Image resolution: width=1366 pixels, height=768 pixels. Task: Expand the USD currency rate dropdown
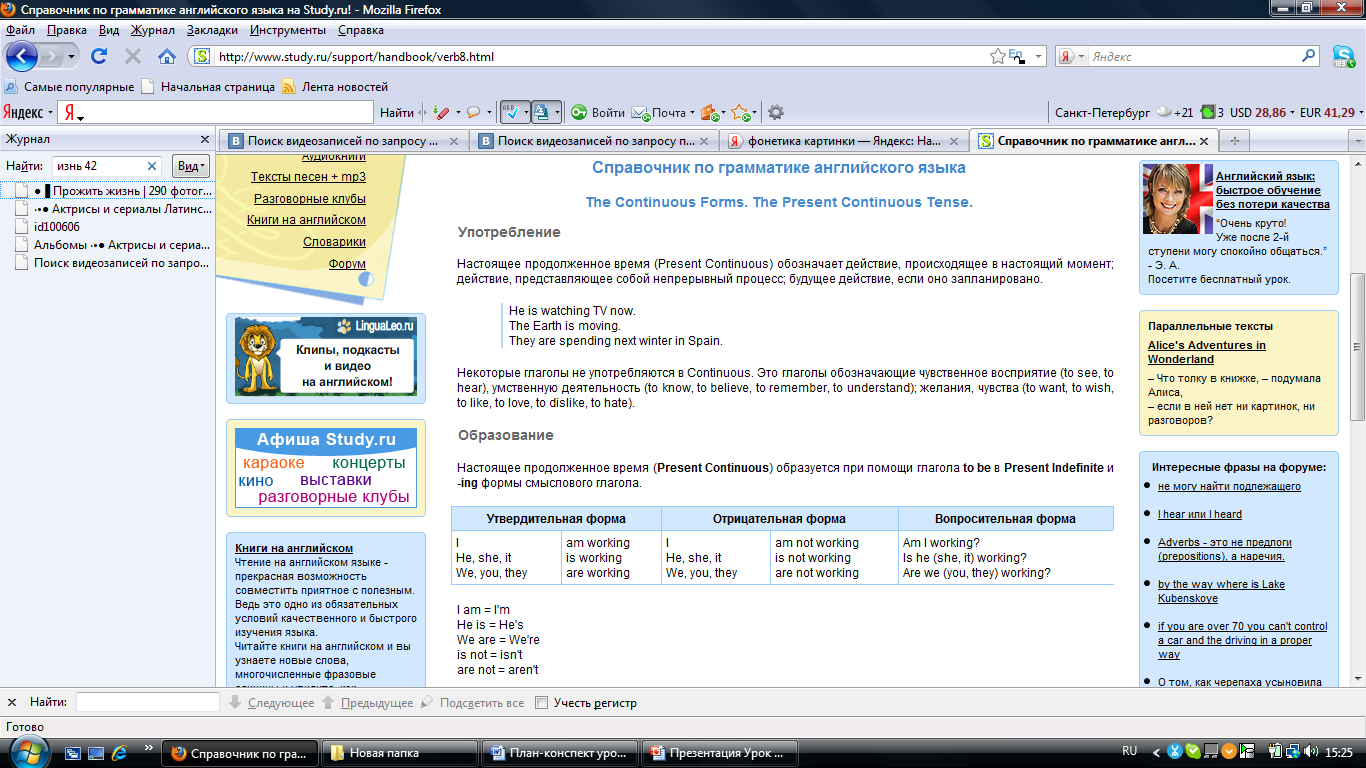point(1292,113)
